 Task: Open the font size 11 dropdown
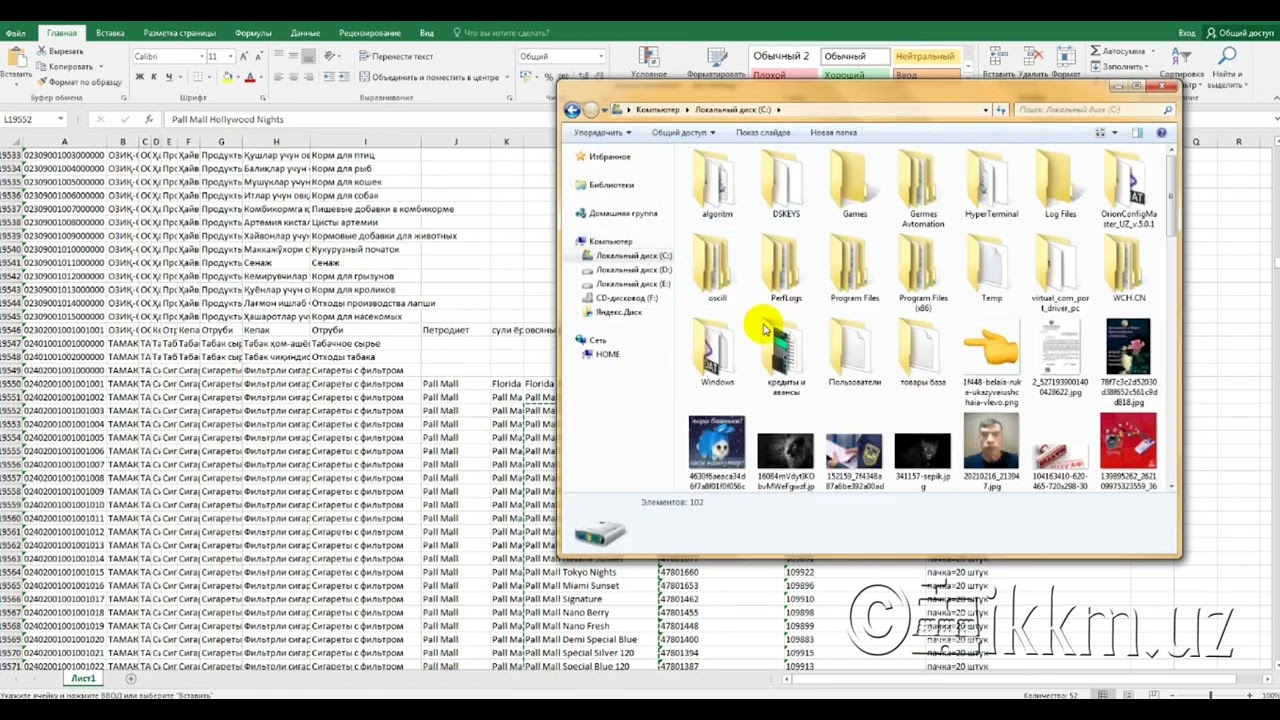coord(231,57)
